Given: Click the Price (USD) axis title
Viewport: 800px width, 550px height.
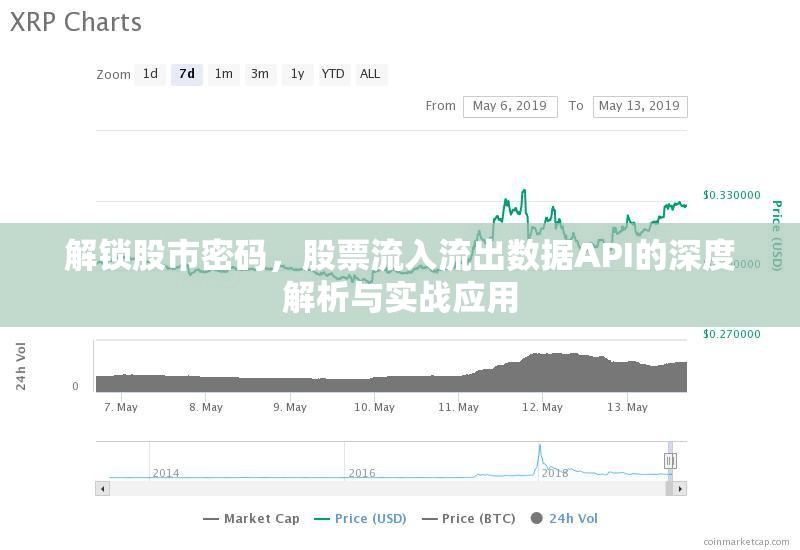Looking at the screenshot, I should coord(777,235).
